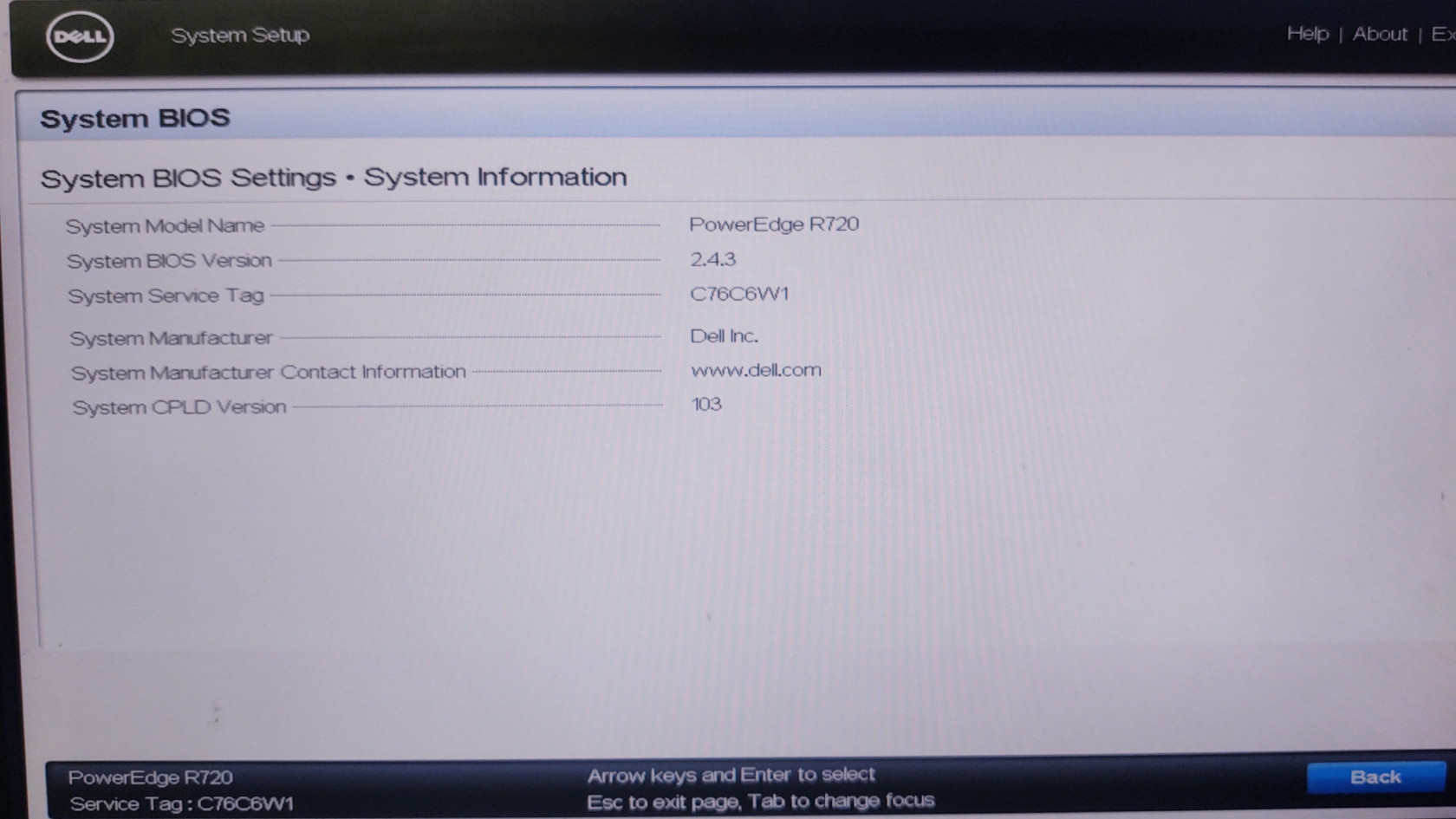1456x819 pixels.
Task: Click the BIOS version value 2.4.3
Action: [x=712, y=259]
